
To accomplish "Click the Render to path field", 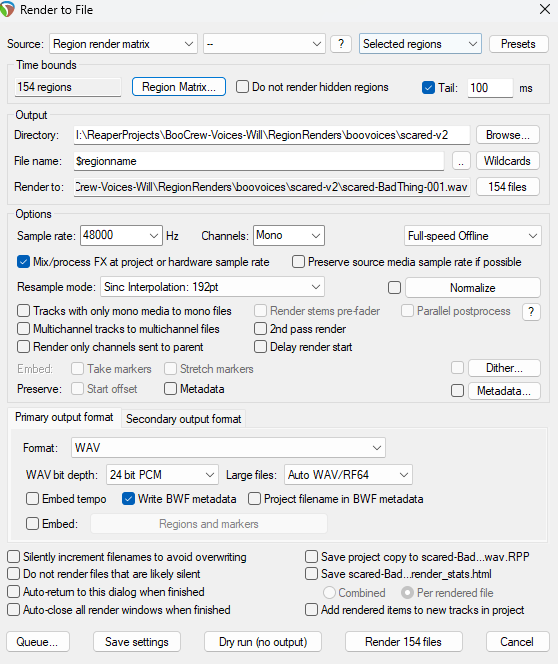I will click(271, 187).
